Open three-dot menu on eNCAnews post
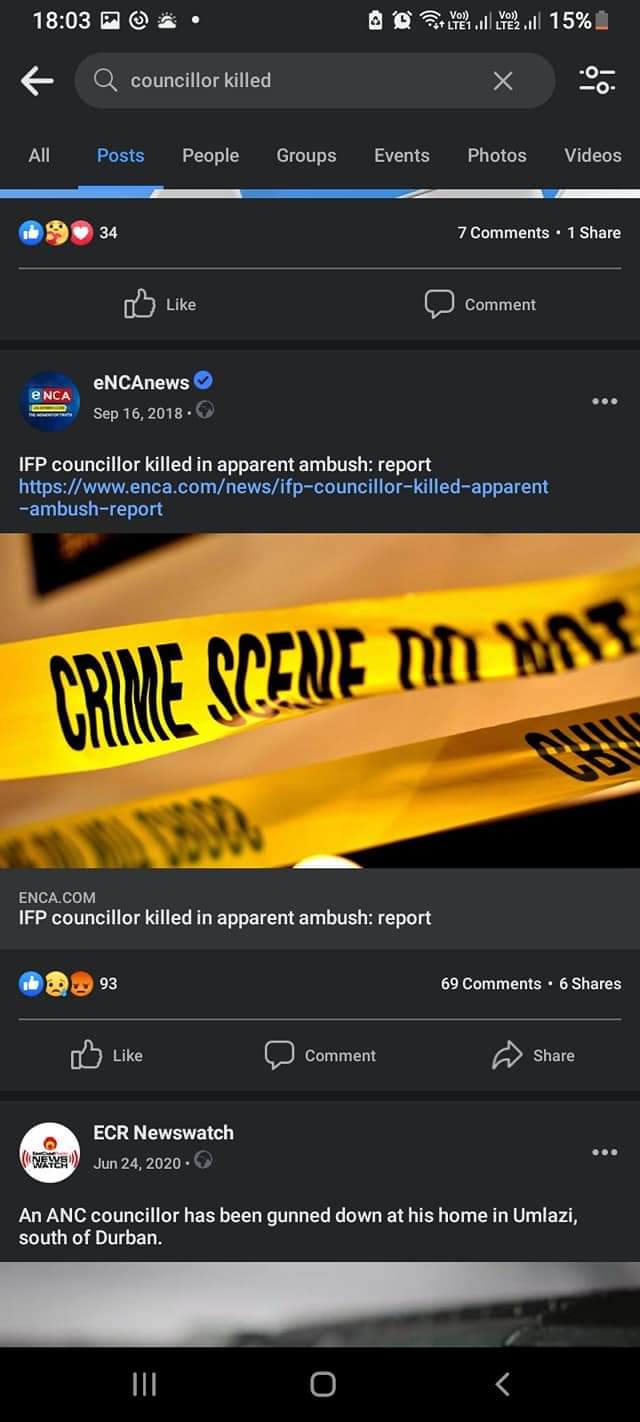The image size is (640, 1422). 604,401
